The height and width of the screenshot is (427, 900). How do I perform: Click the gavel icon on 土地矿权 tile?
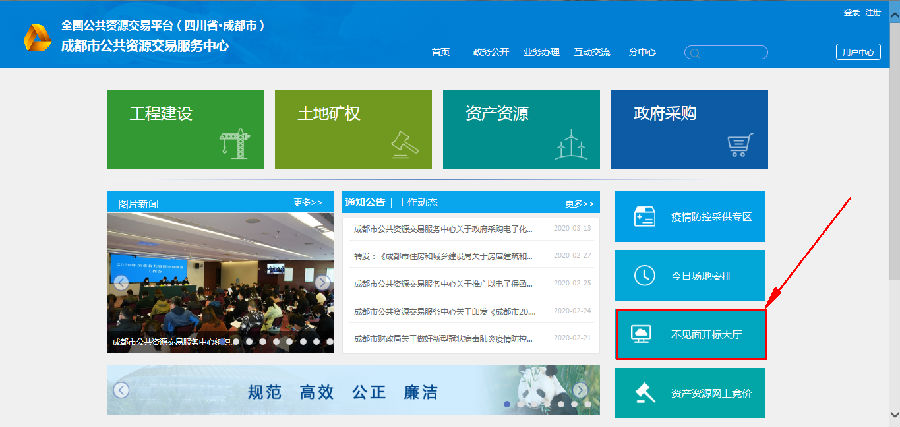coord(403,144)
